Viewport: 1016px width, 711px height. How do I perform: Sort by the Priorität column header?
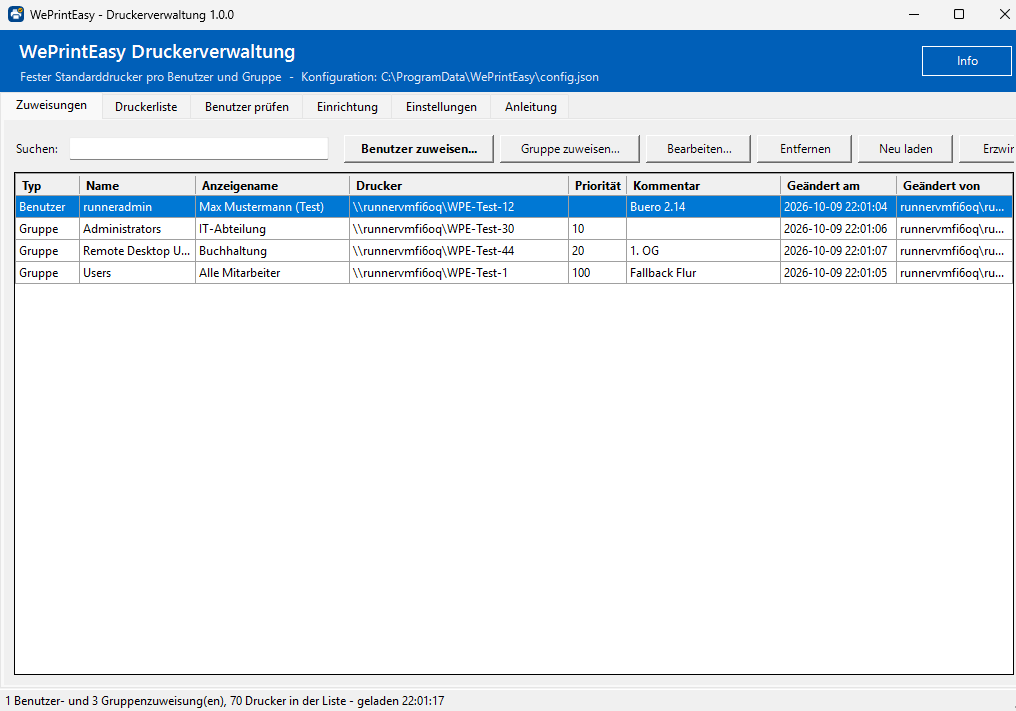tap(597, 185)
